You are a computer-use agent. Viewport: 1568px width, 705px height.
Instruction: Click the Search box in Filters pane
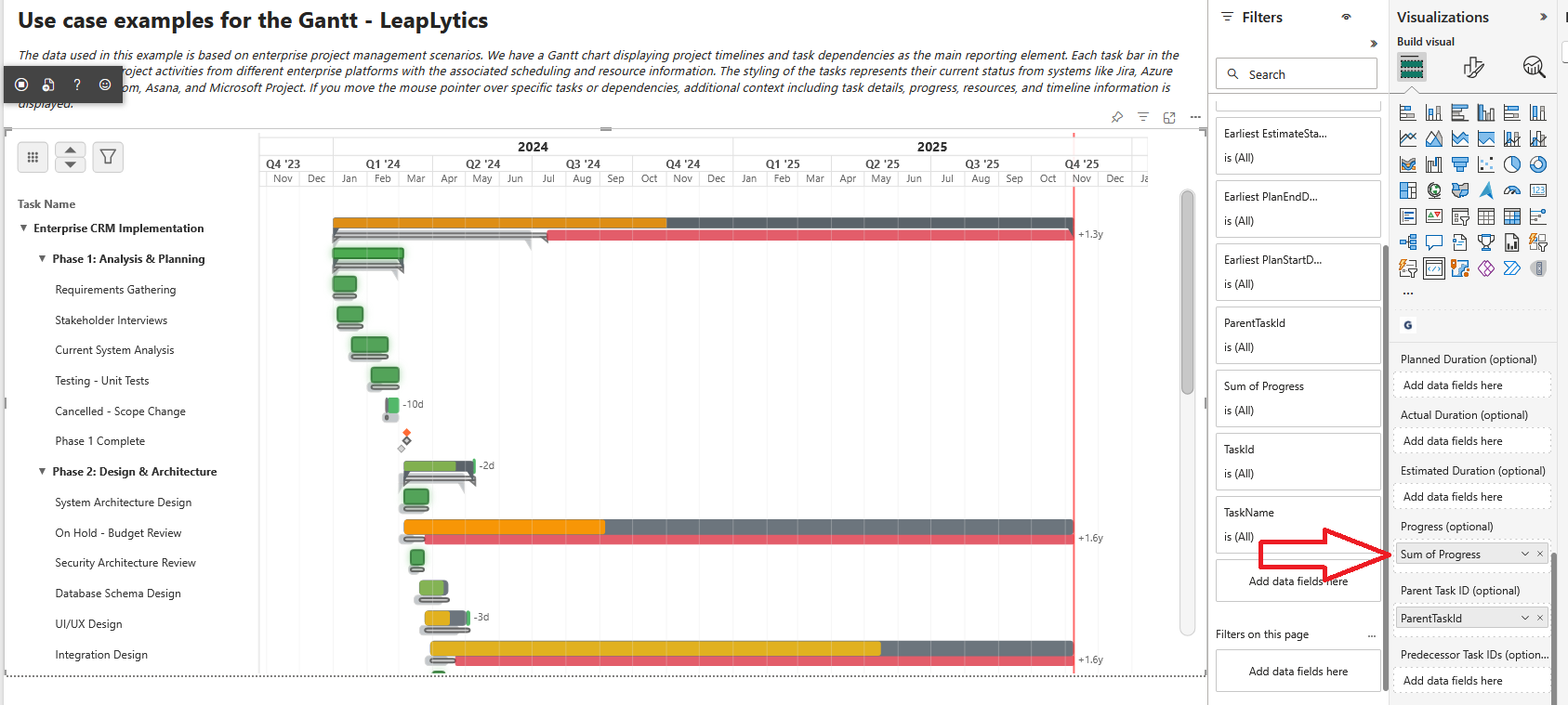click(1298, 74)
